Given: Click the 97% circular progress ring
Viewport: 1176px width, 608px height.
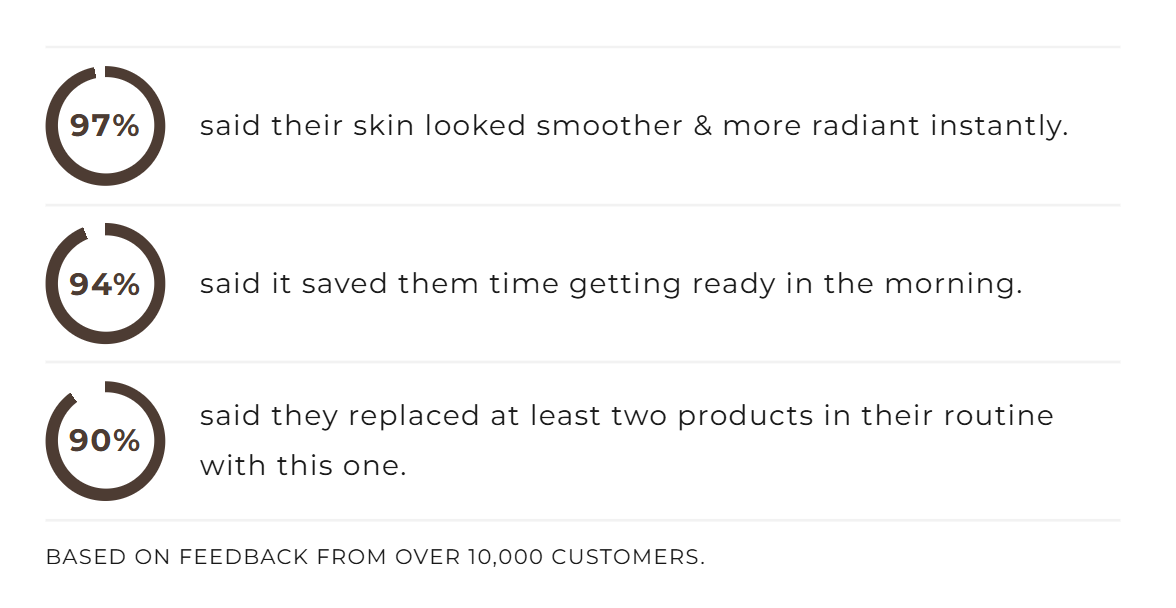Looking at the screenshot, I should (105, 180).
